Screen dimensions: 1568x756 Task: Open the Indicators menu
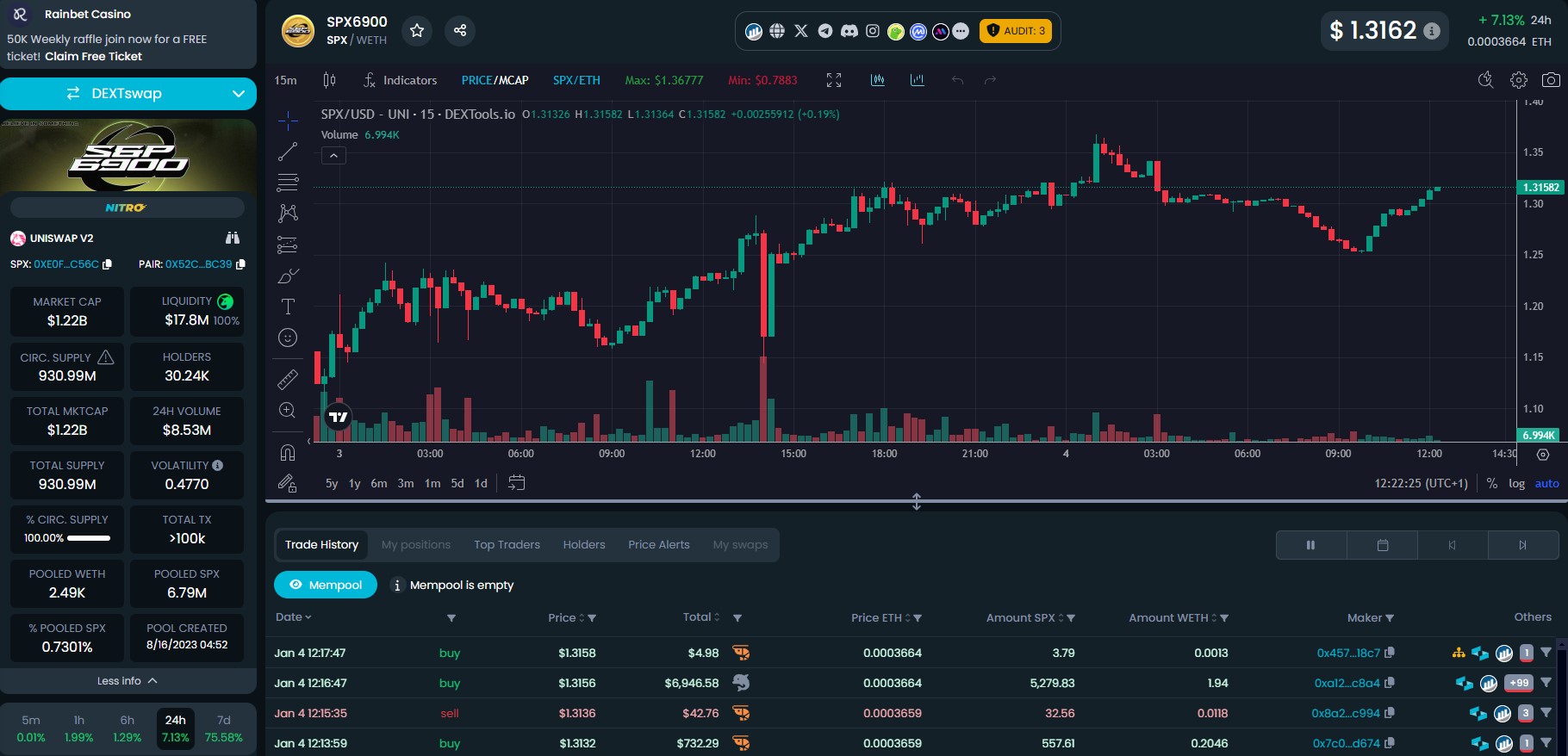click(401, 80)
